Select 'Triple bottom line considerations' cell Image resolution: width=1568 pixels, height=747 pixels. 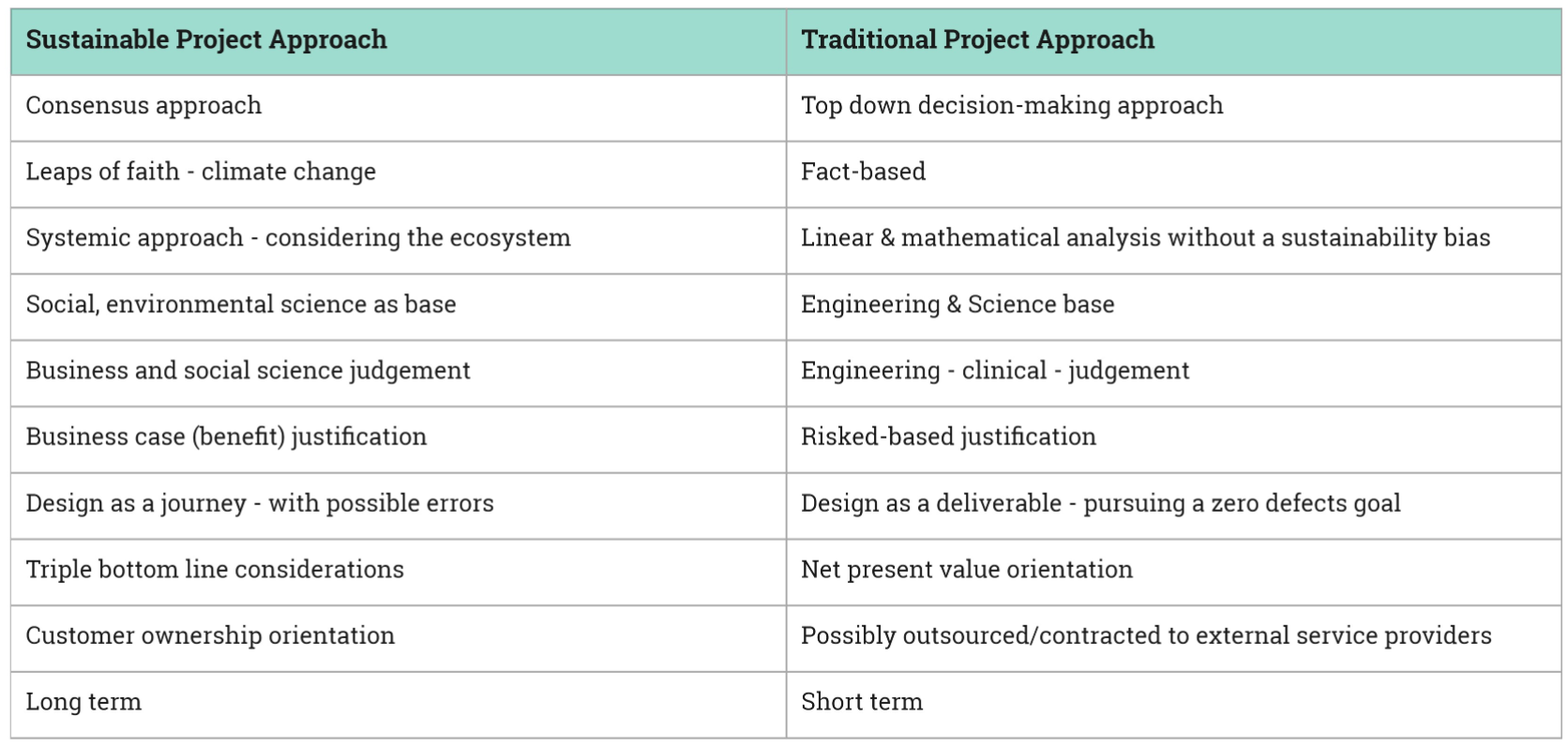[215, 570]
